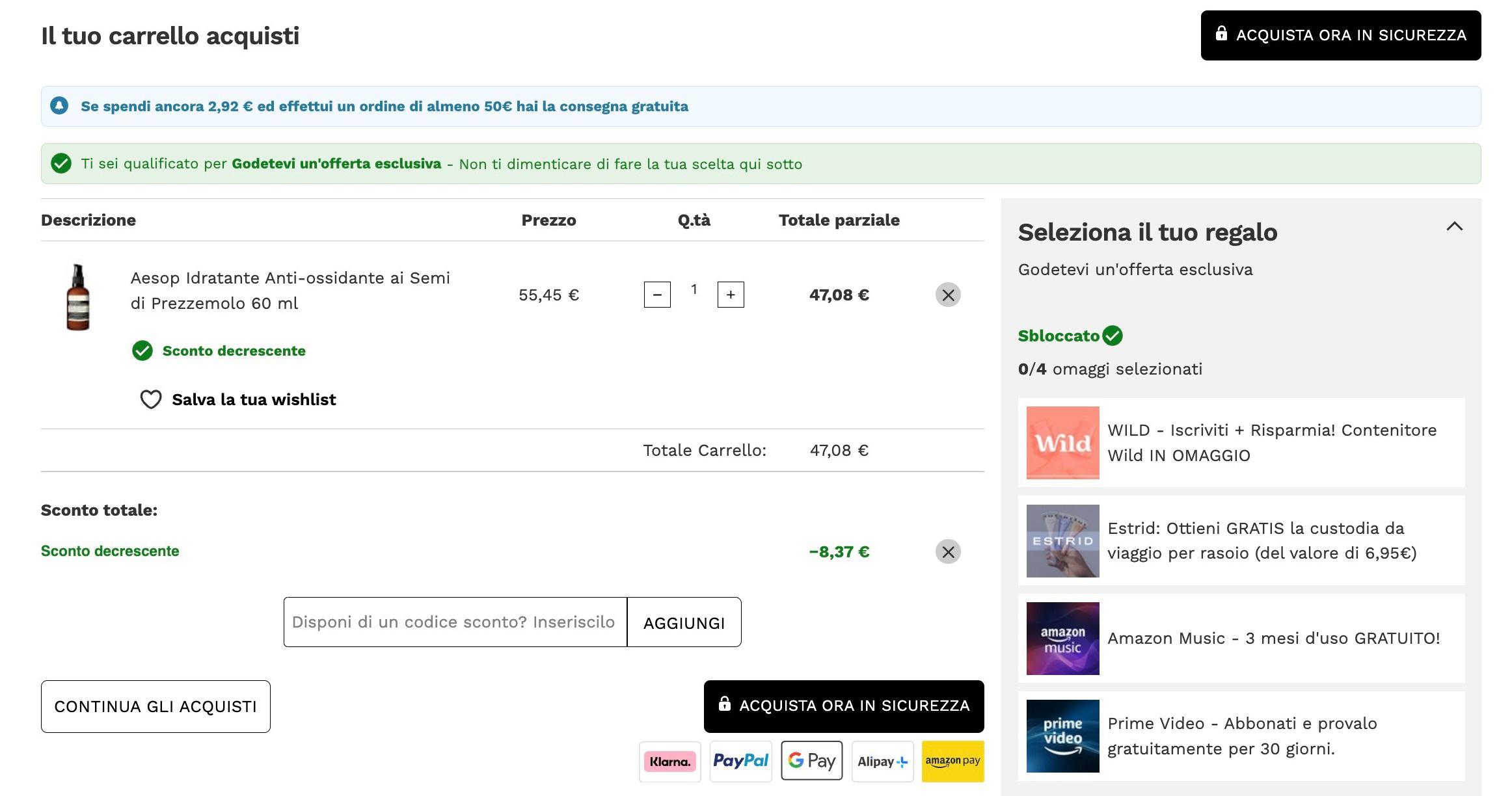Viewport: 1512px width, 796px height.
Task: Click Salva la tua wishlist
Action: point(254,399)
